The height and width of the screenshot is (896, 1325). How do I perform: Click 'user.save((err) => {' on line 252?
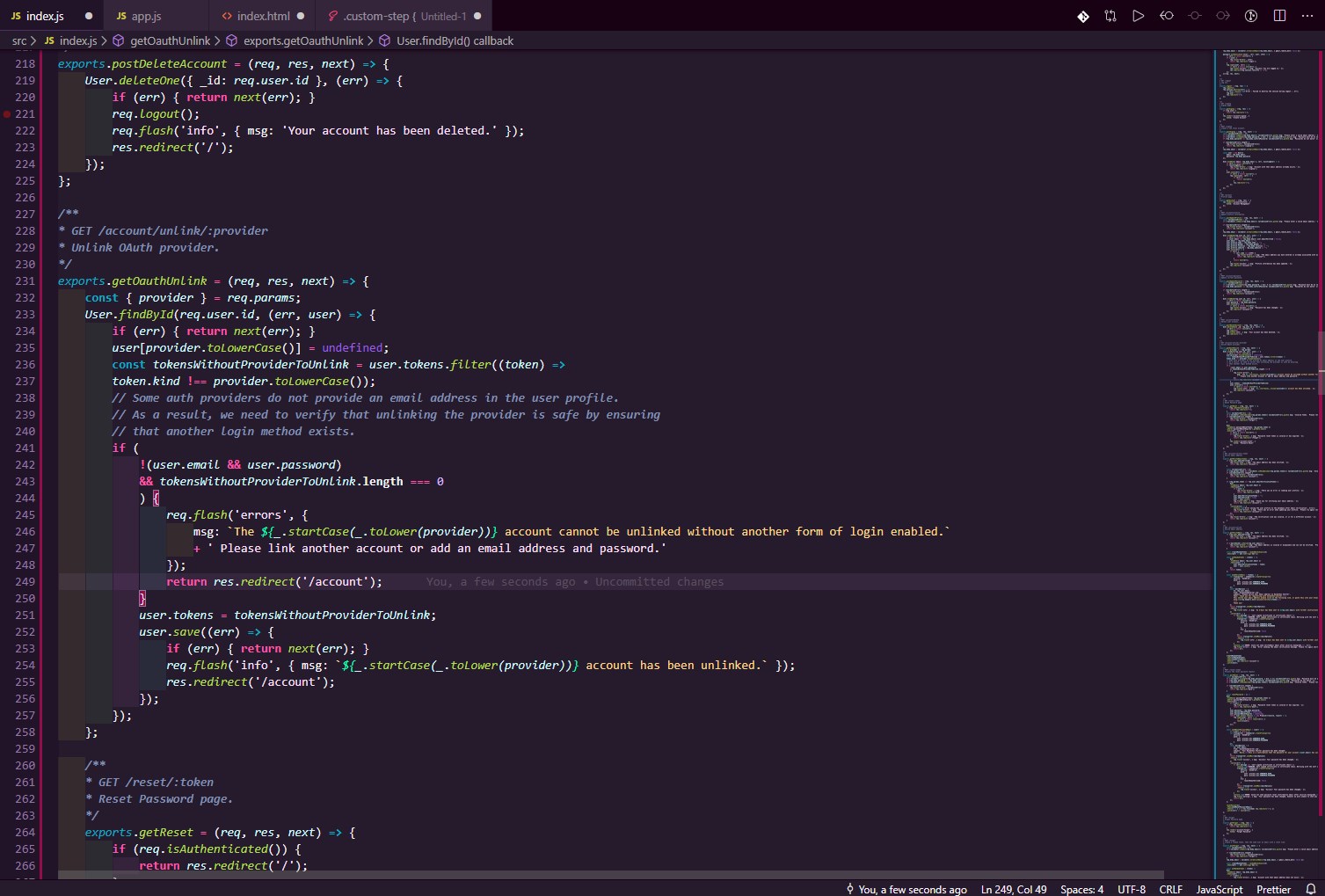pyautogui.click(x=207, y=632)
